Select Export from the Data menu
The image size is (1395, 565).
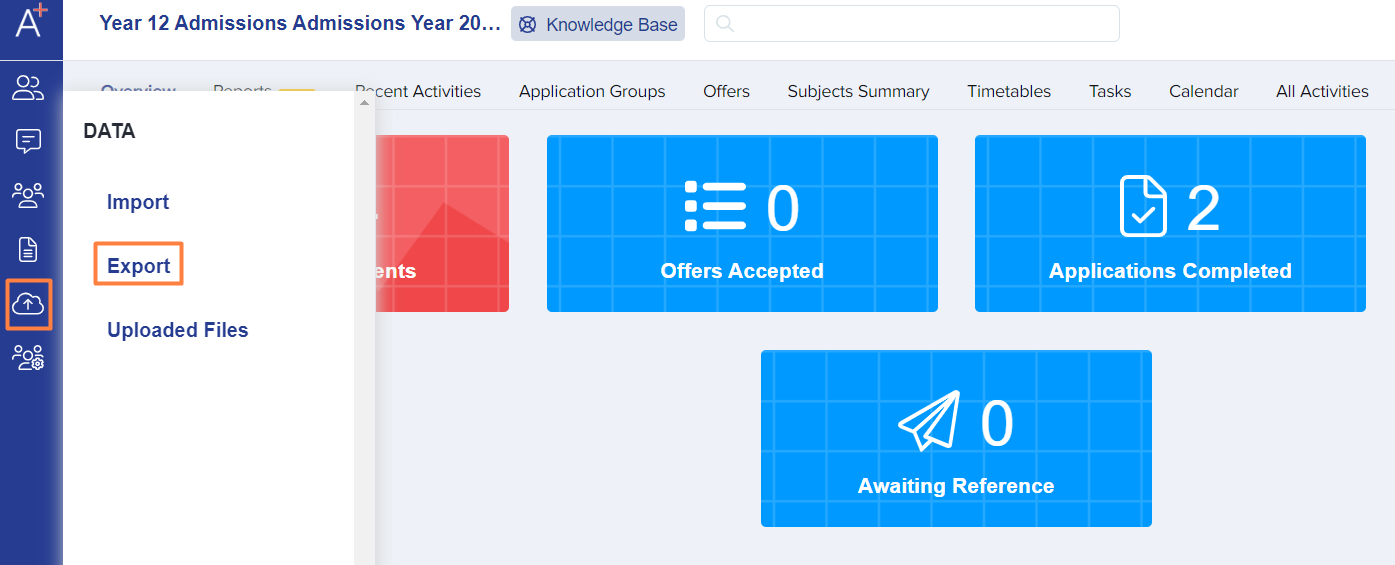pyautogui.click(x=138, y=266)
